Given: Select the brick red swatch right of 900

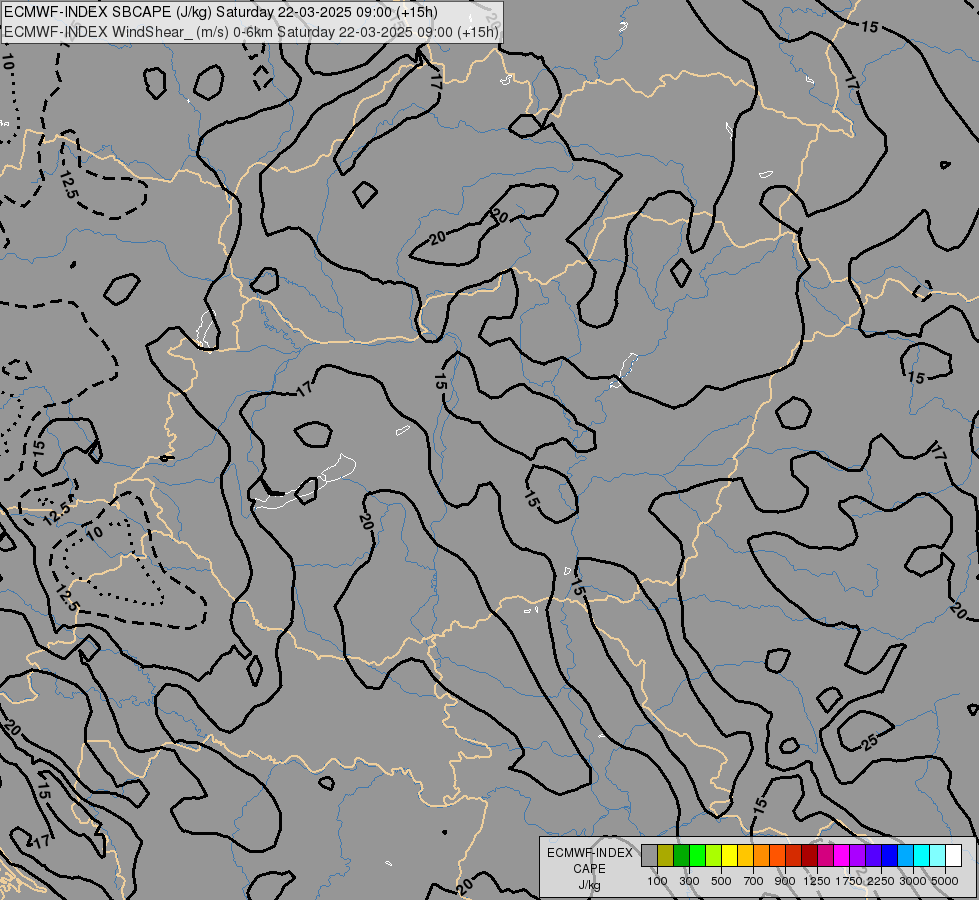Looking at the screenshot, I should click(x=794, y=855).
